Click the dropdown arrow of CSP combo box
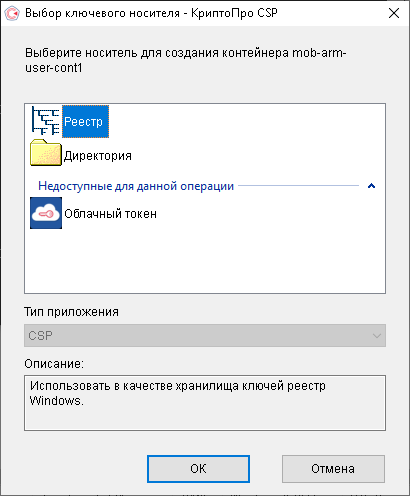Screen dimensions: 410x496 pyautogui.click(x=377, y=336)
